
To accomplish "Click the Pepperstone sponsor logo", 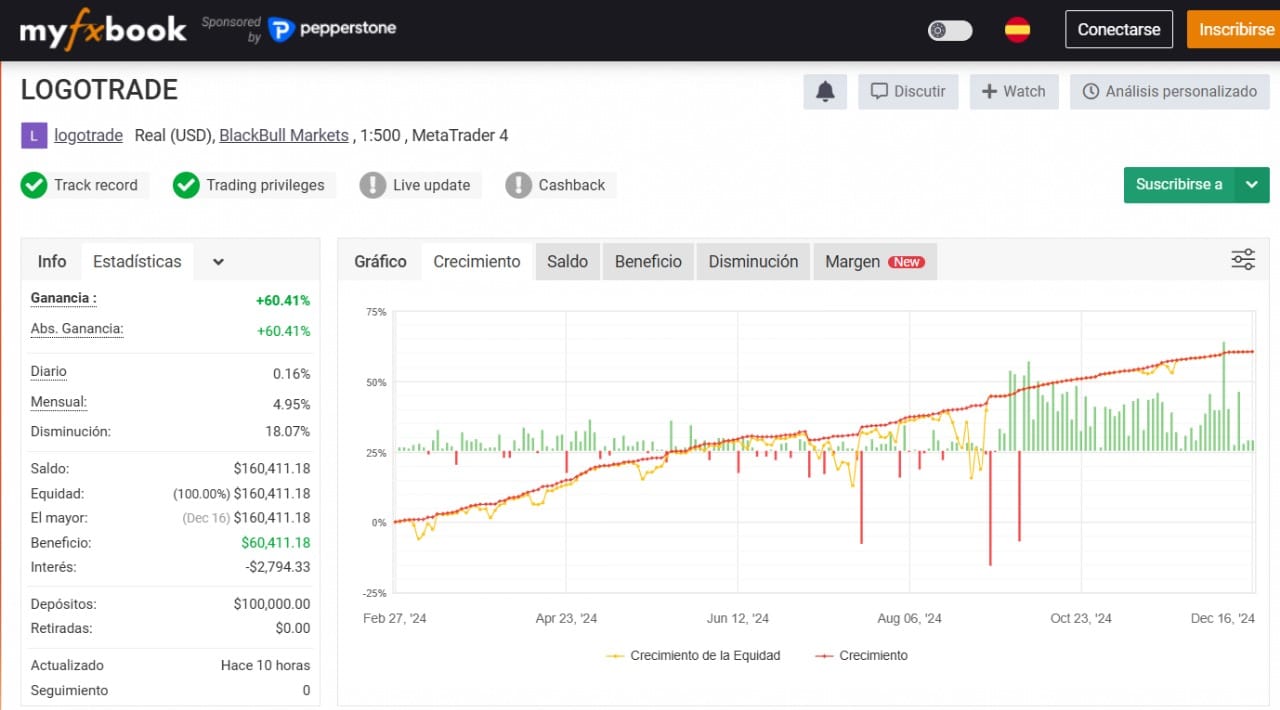I will [332, 29].
